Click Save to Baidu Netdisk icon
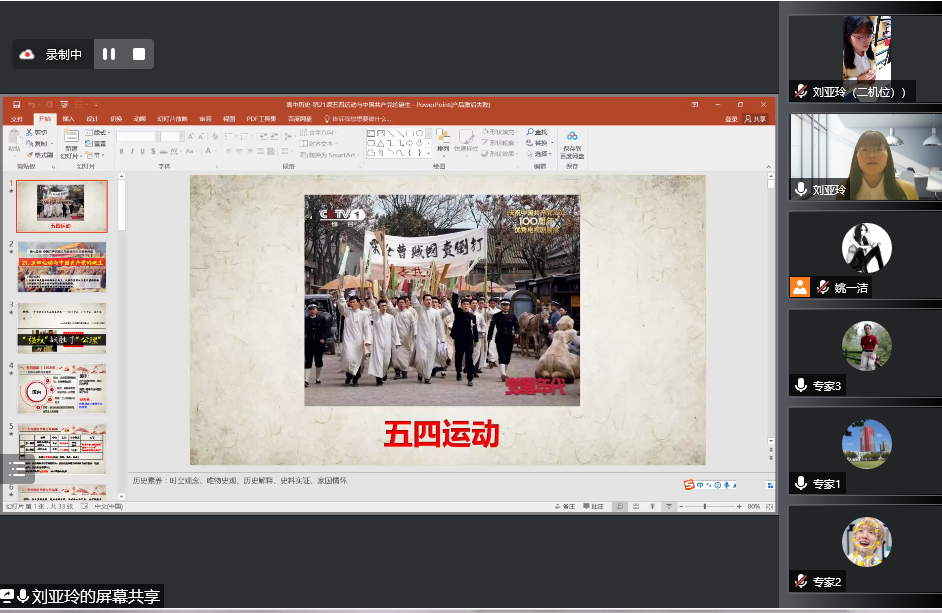Viewport: 942px width, 613px height. pos(572,136)
